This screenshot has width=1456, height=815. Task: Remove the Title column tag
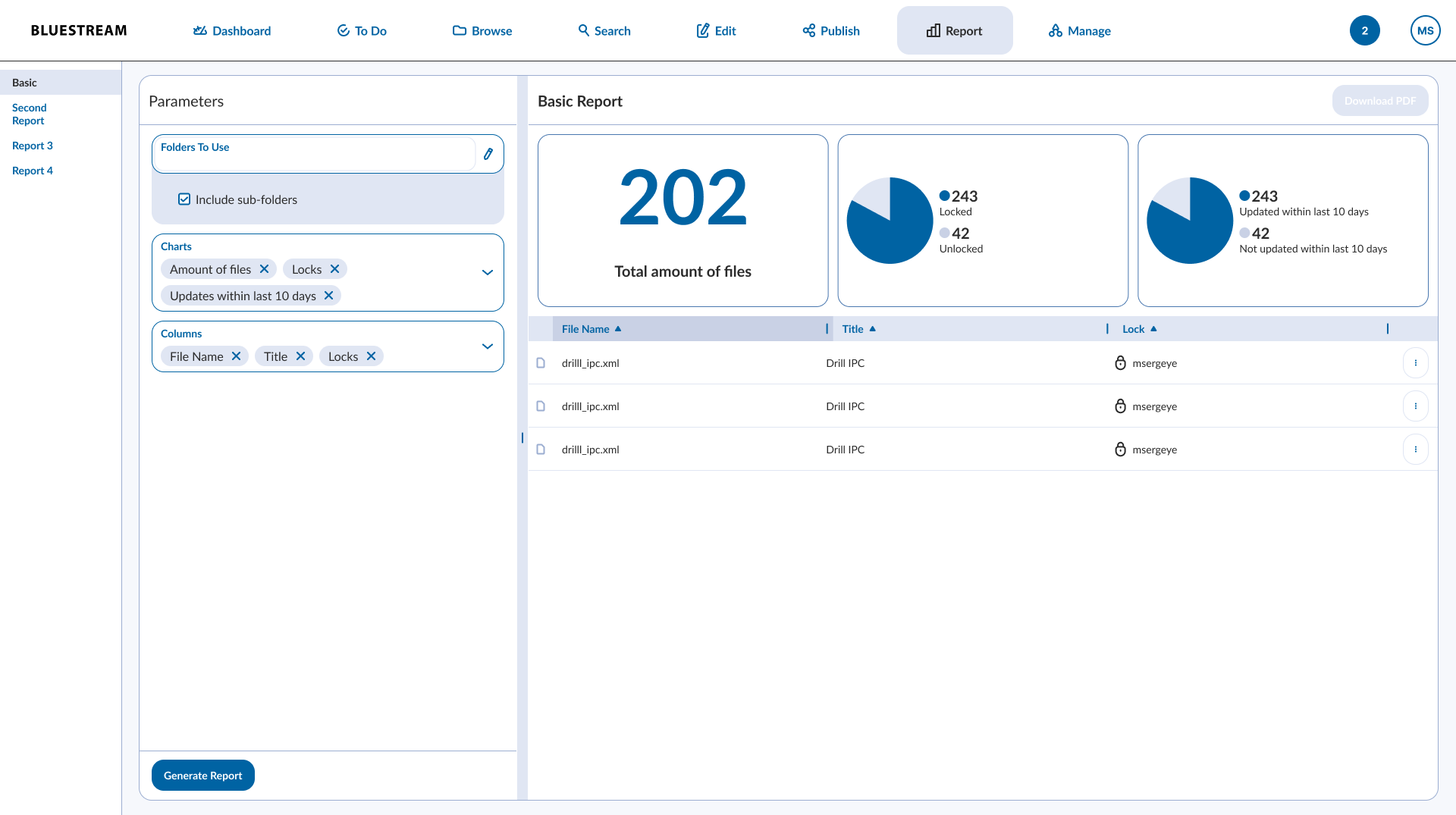click(x=300, y=356)
